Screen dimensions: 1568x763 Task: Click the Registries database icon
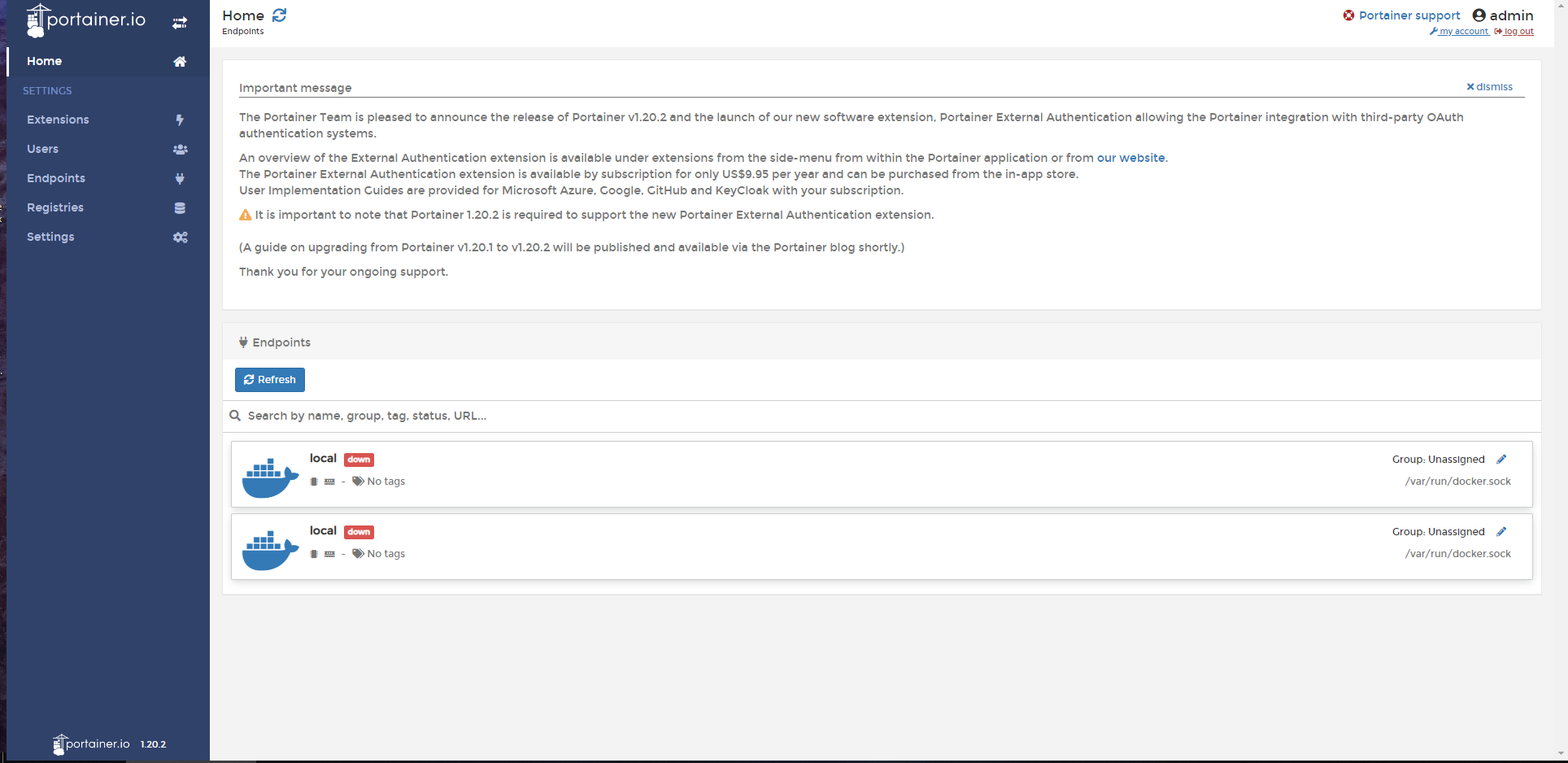[x=180, y=208]
